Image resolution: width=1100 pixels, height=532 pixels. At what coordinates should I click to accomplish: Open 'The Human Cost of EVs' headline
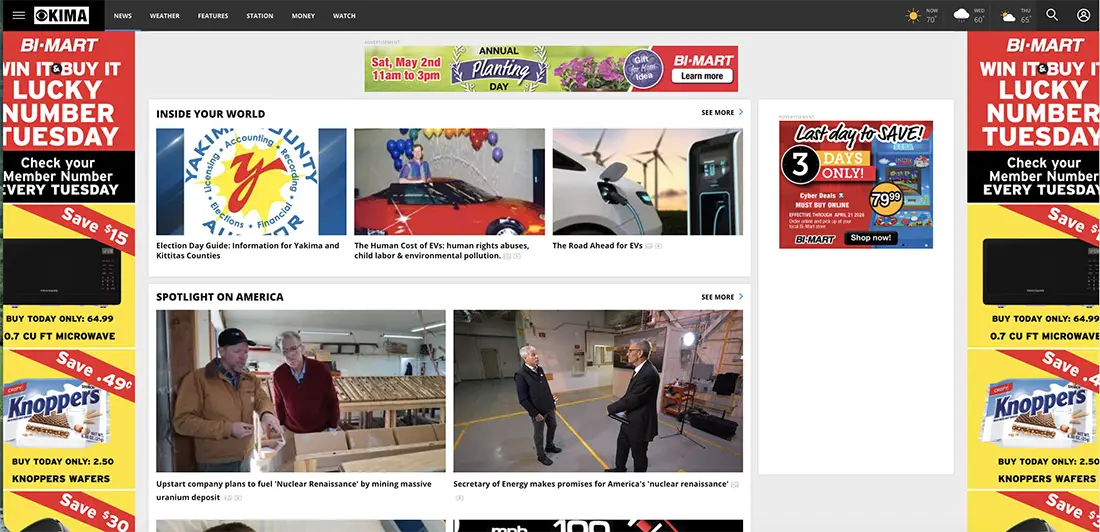click(441, 251)
